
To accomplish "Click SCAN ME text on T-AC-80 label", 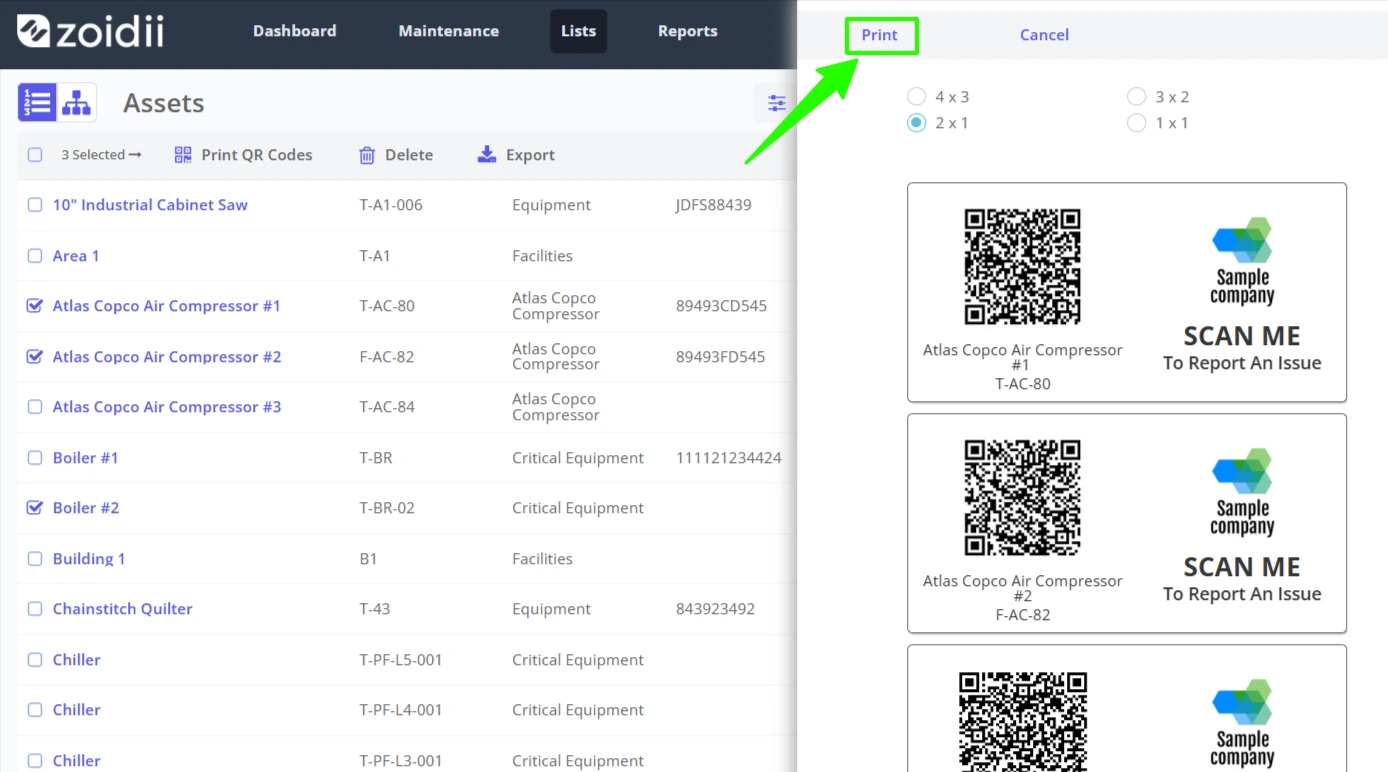I will [x=1242, y=336].
